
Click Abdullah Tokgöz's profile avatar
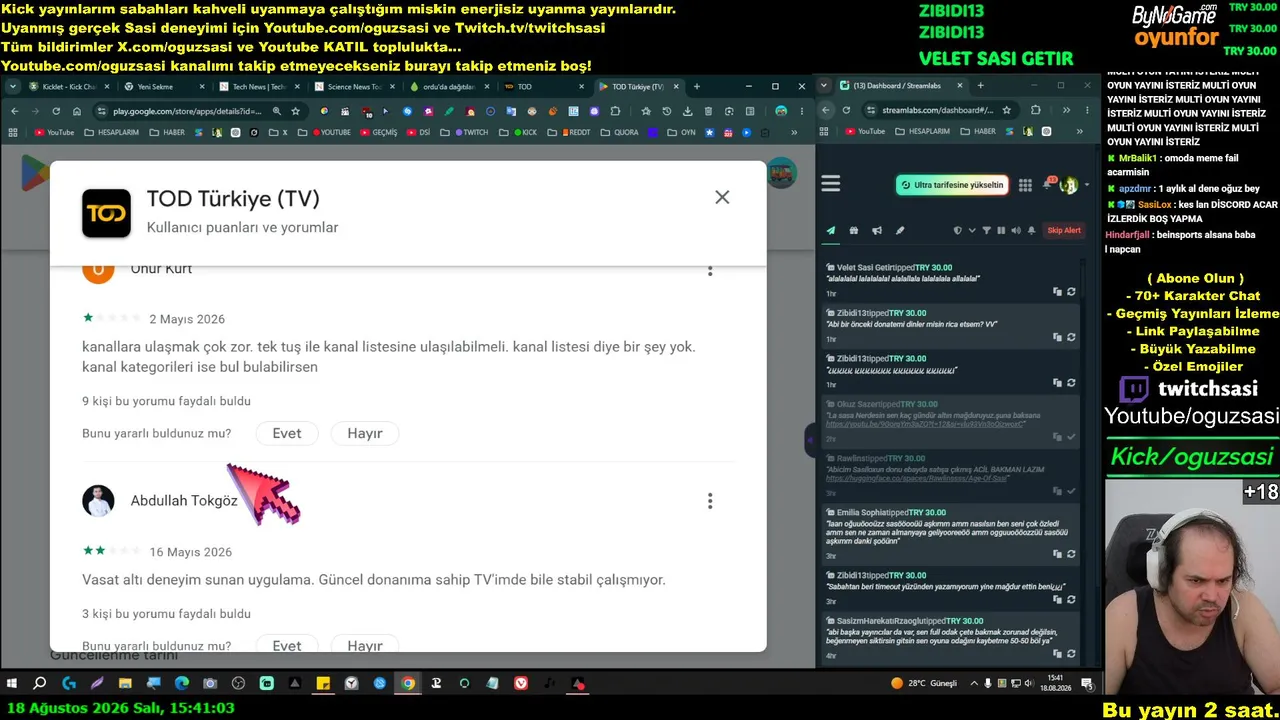coord(98,501)
